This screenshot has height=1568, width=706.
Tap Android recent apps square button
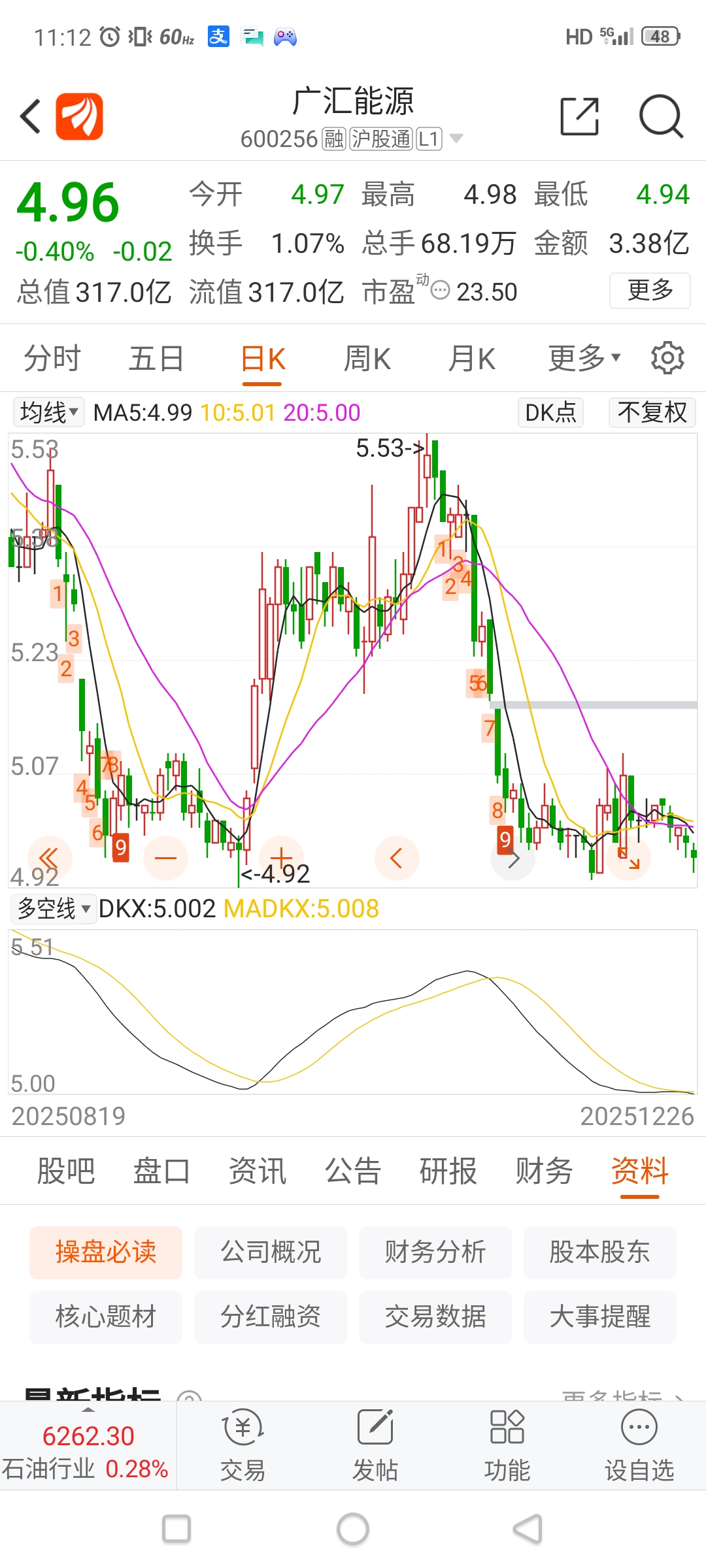click(x=176, y=1529)
